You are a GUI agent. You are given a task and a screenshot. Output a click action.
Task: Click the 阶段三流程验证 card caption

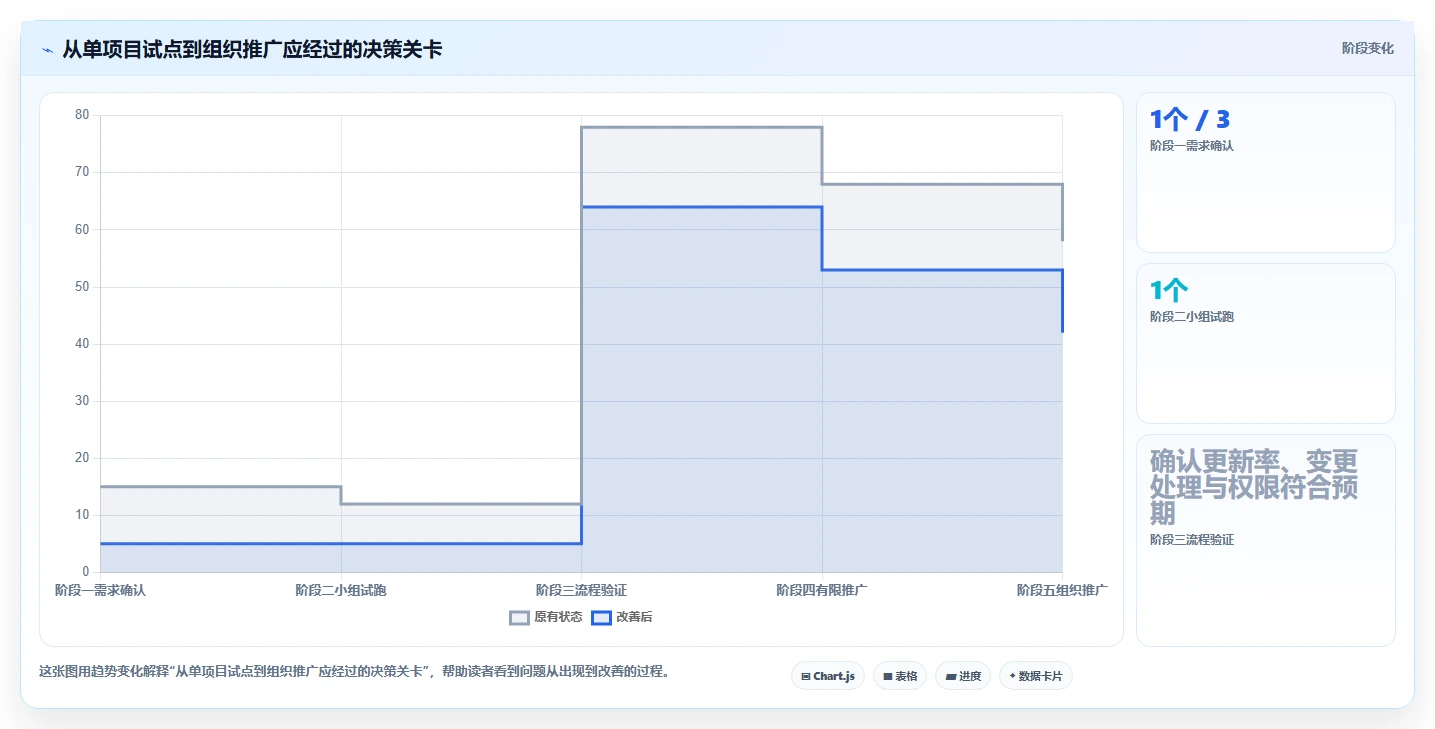point(1192,540)
